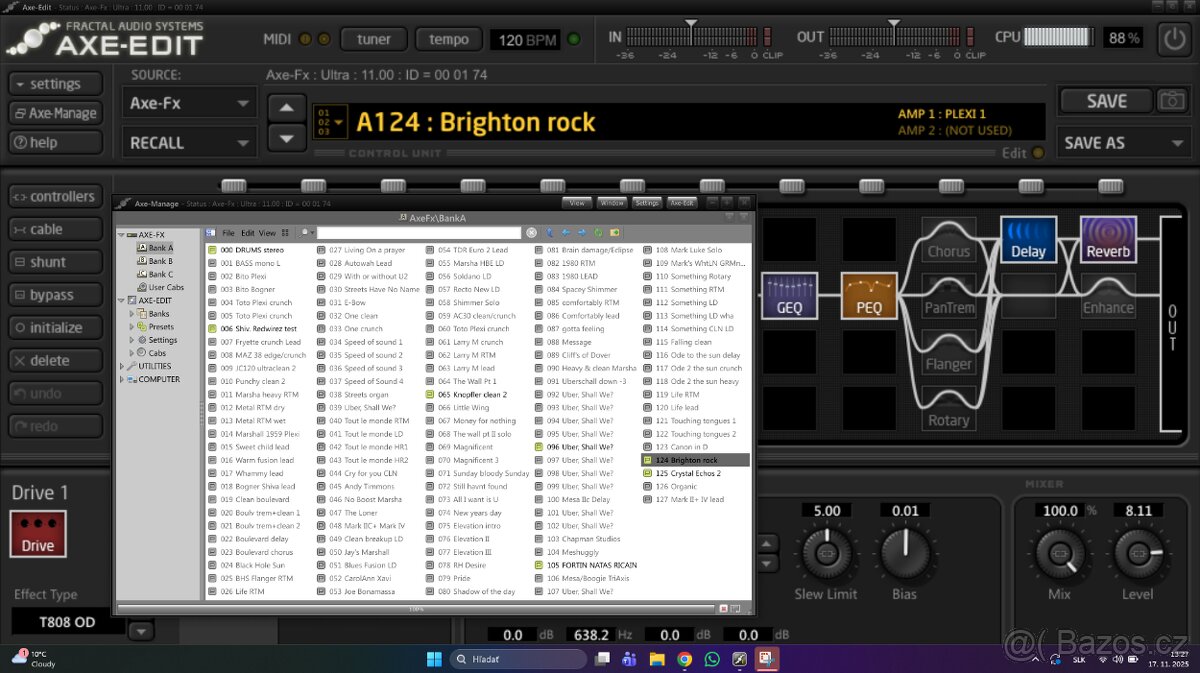Viewport: 1200px width, 673px height.
Task: Toggle the Reverb block in the grid
Action: click(x=1108, y=240)
